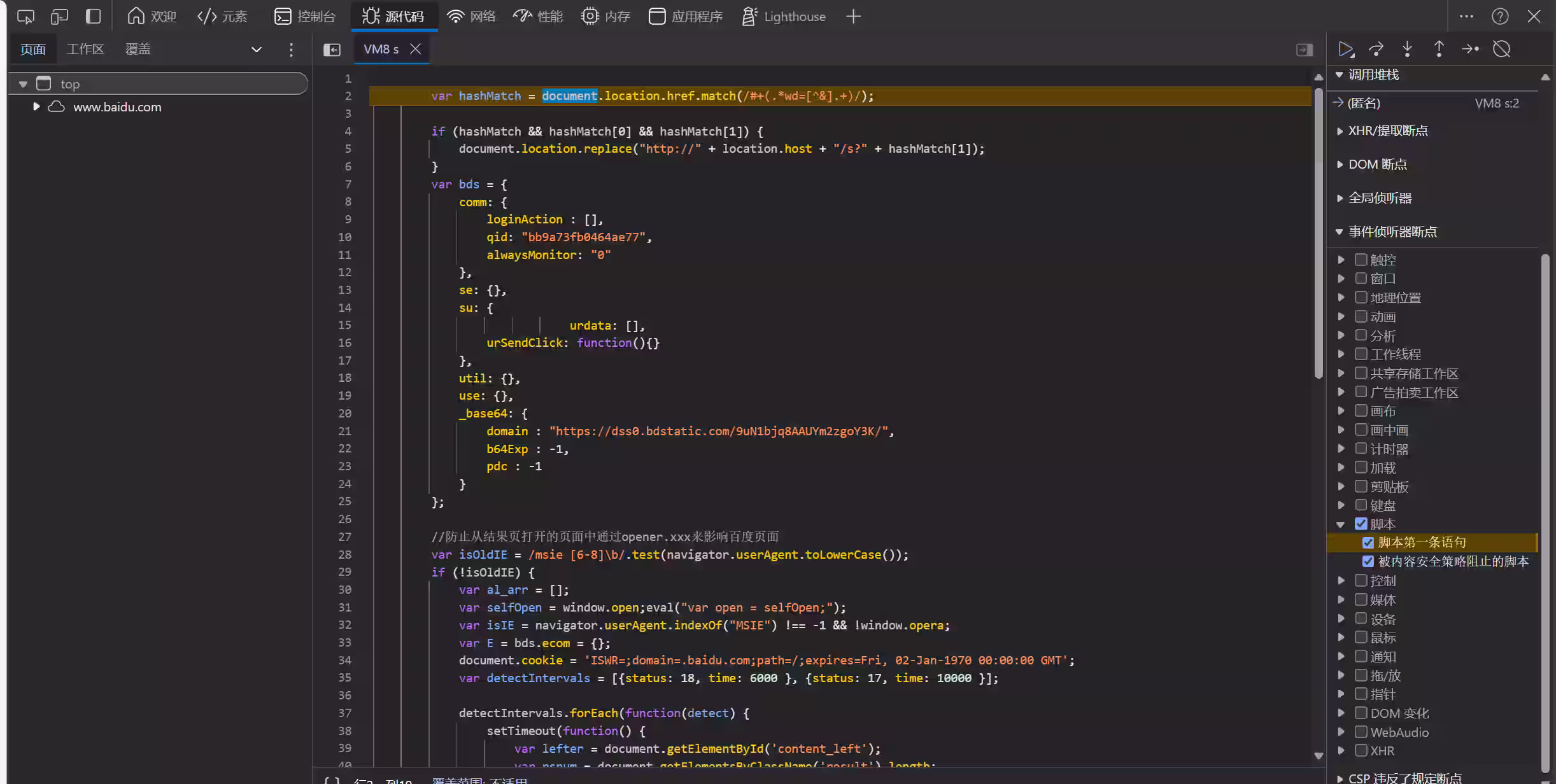Enable the 触控 breakpoint checkbox

(1361, 260)
